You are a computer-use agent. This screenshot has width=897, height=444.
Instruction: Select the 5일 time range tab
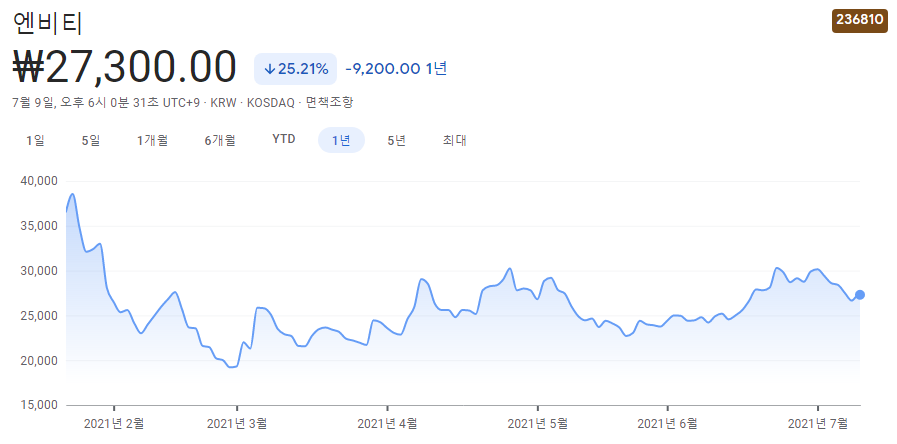(x=91, y=140)
